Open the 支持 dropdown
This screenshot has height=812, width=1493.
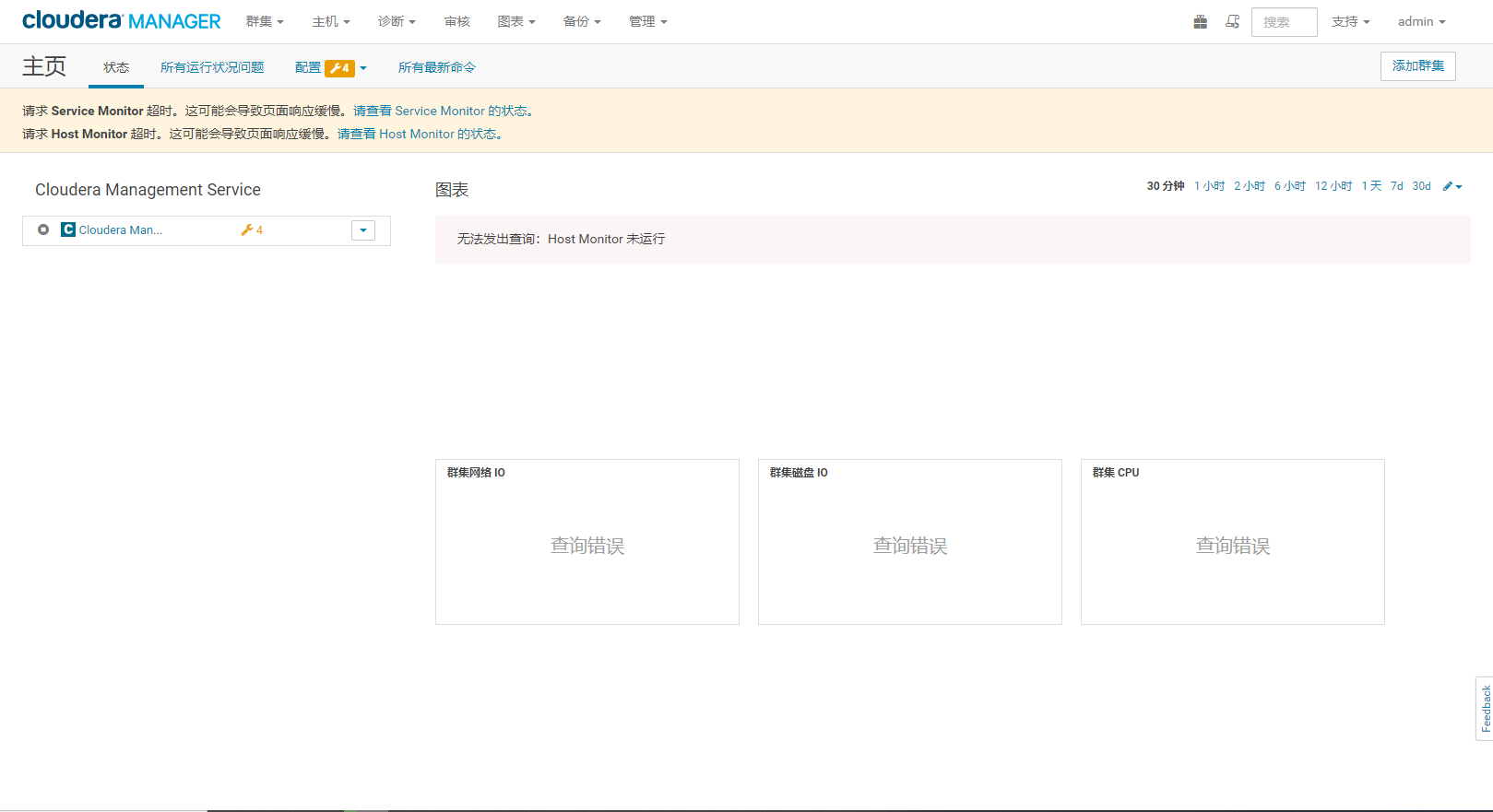[1351, 21]
